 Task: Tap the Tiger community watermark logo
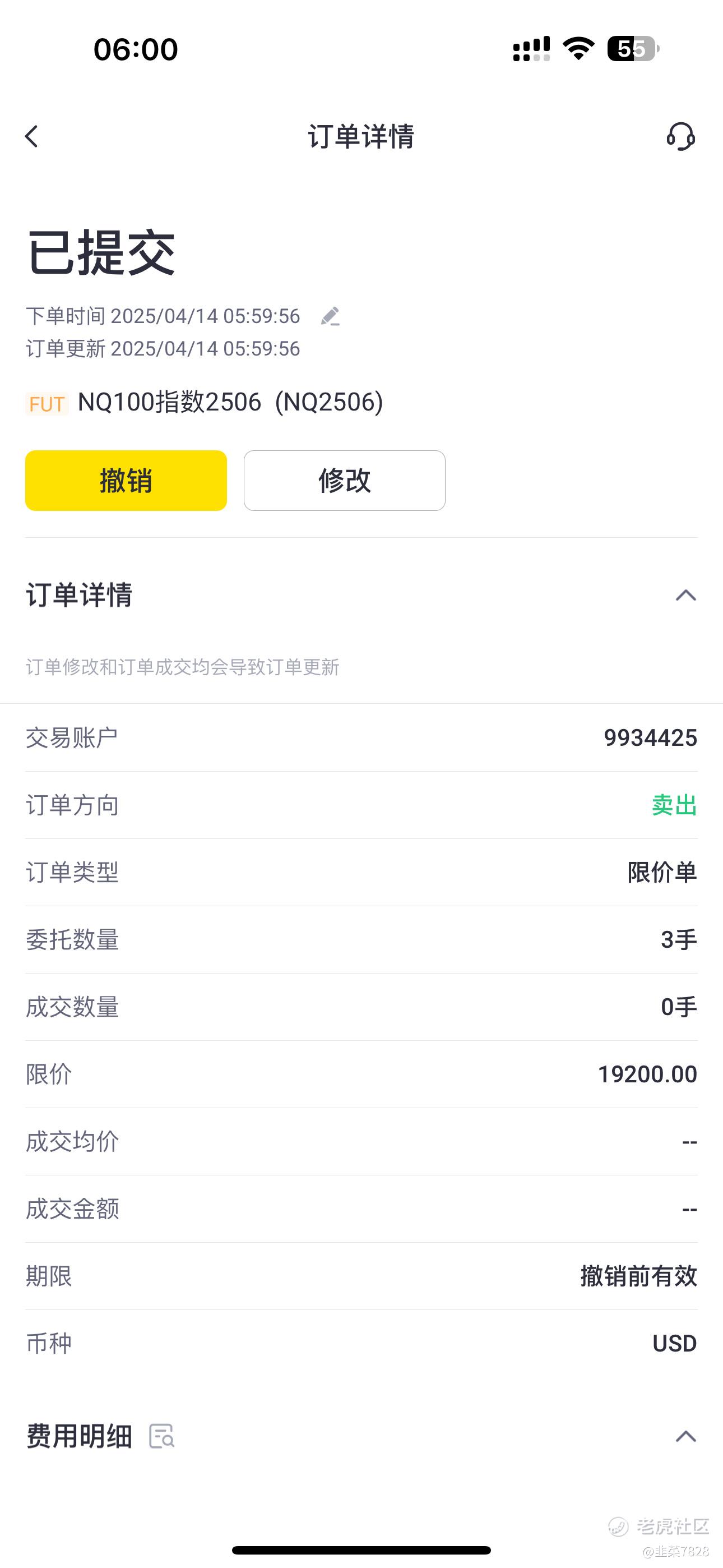pyautogui.click(x=618, y=1526)
